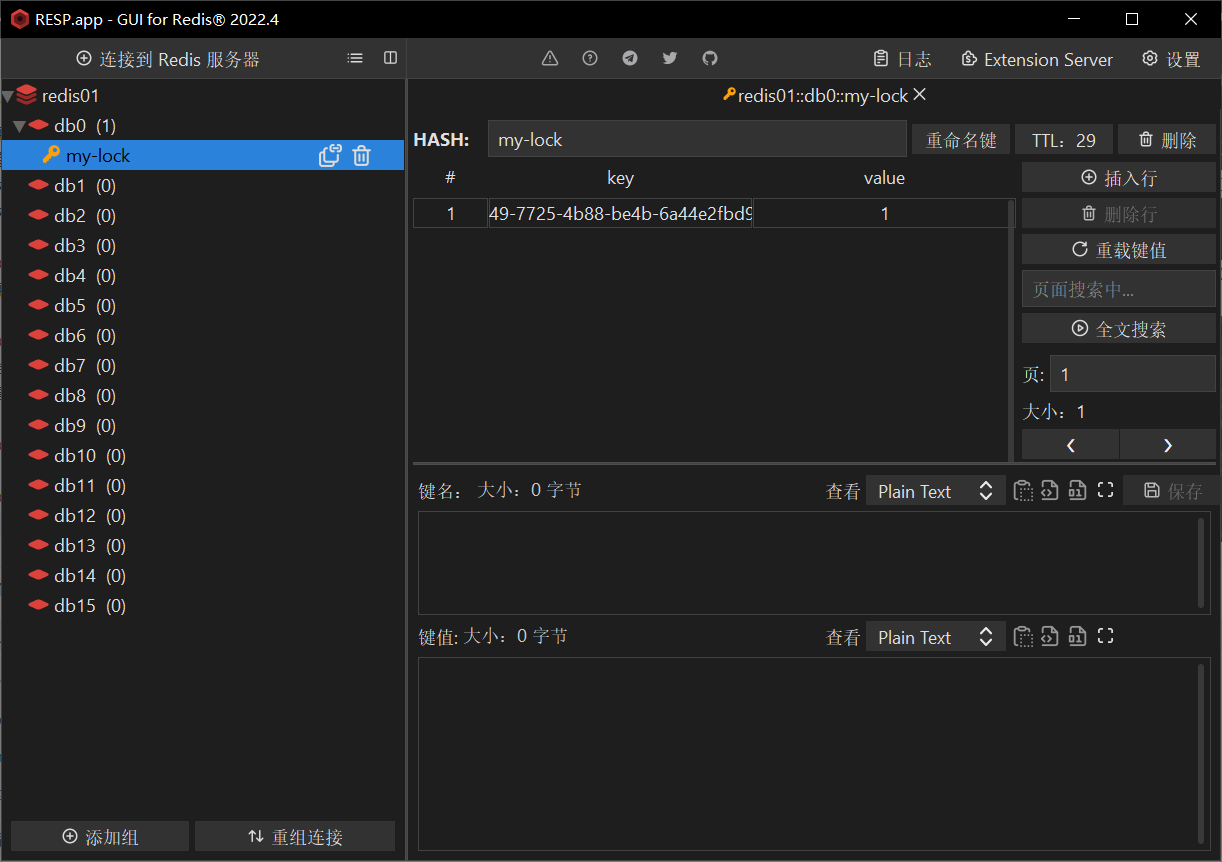Click TTL: 29 button
Viewport: 1222px width, 862px height.
point(1064,140)
